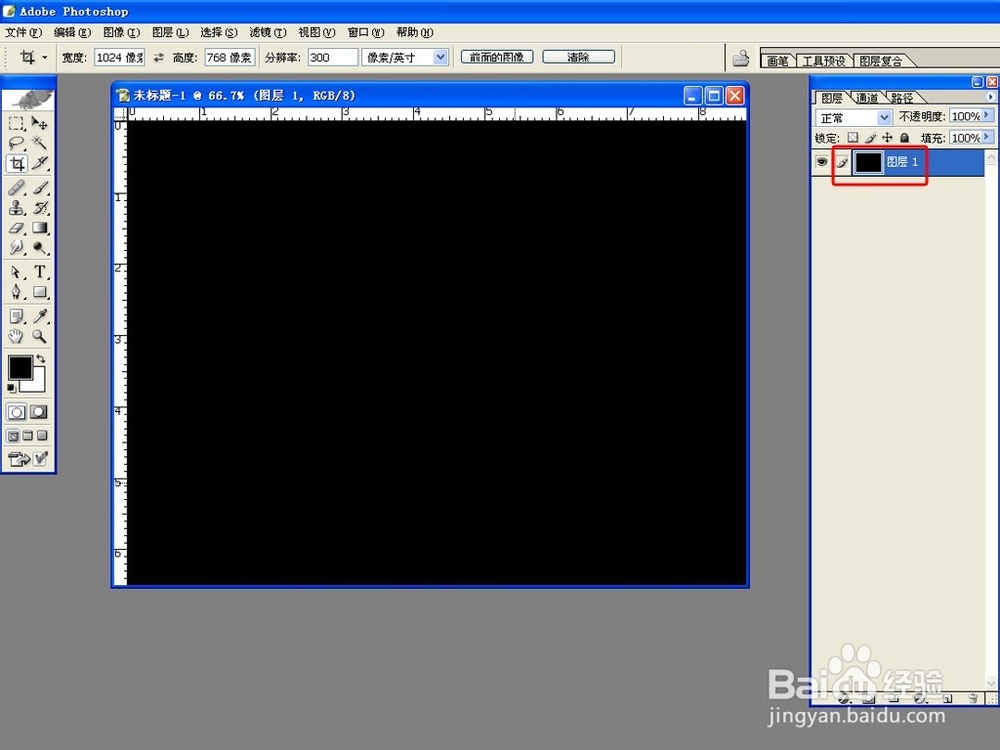Open the 编辑 menu
The height and width of the screenshot is (750, 1000).
[x=72, y=33]
